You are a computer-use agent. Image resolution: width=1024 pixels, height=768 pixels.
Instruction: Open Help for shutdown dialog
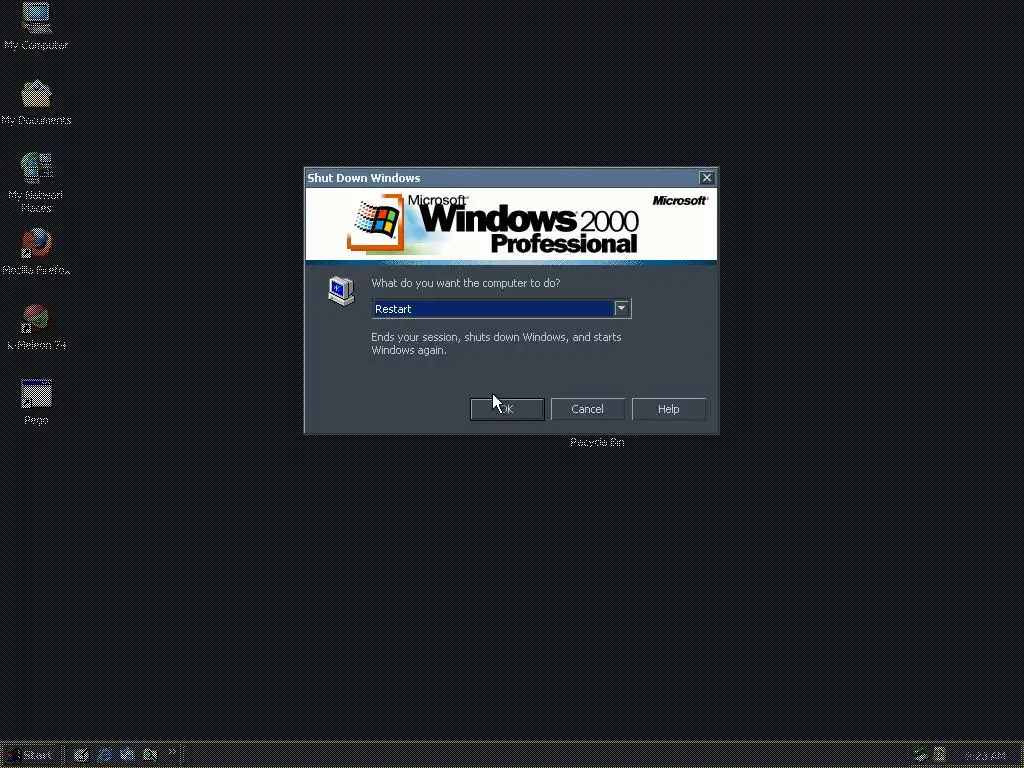(x=668, y=409)
